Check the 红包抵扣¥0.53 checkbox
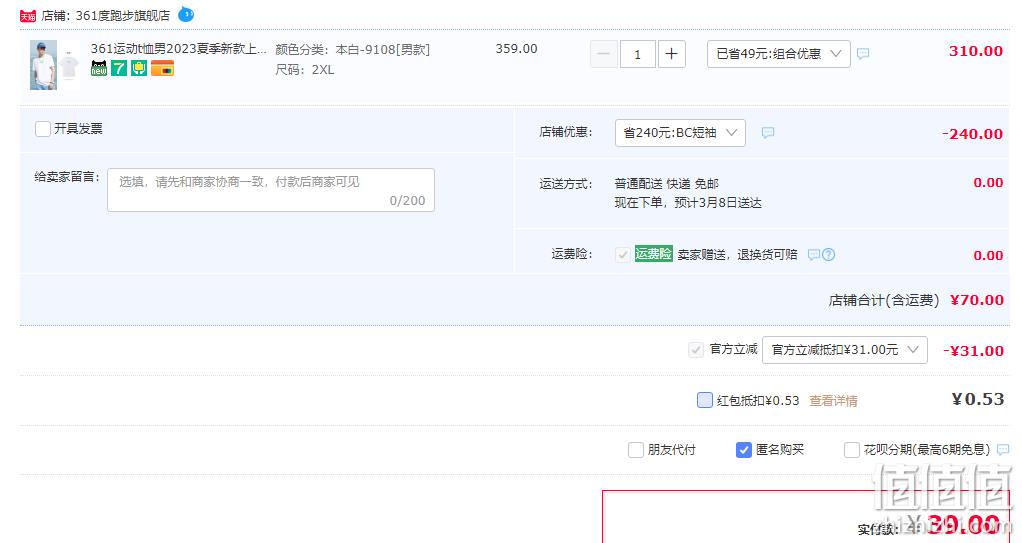This screenshot has width=1022, height=543. [705, 400]
